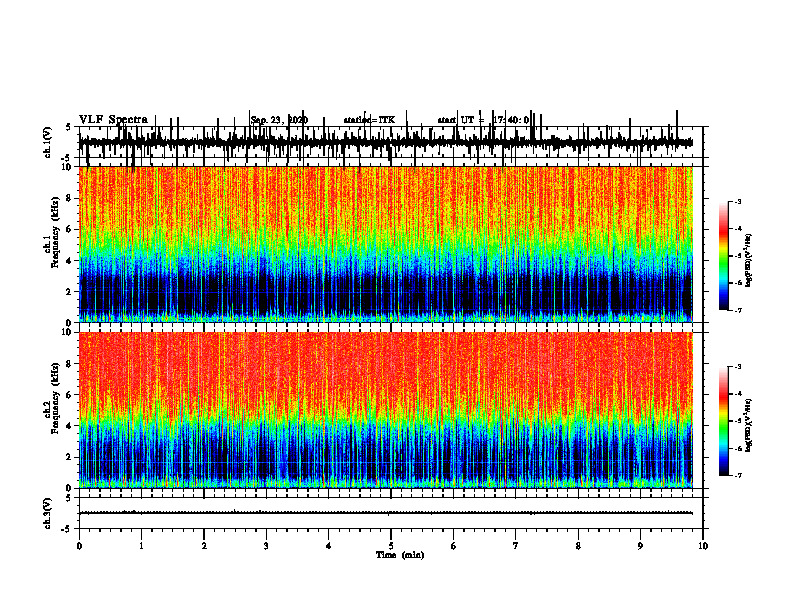Click inside the ch.2 spectrogram panel

click(386, 410)
